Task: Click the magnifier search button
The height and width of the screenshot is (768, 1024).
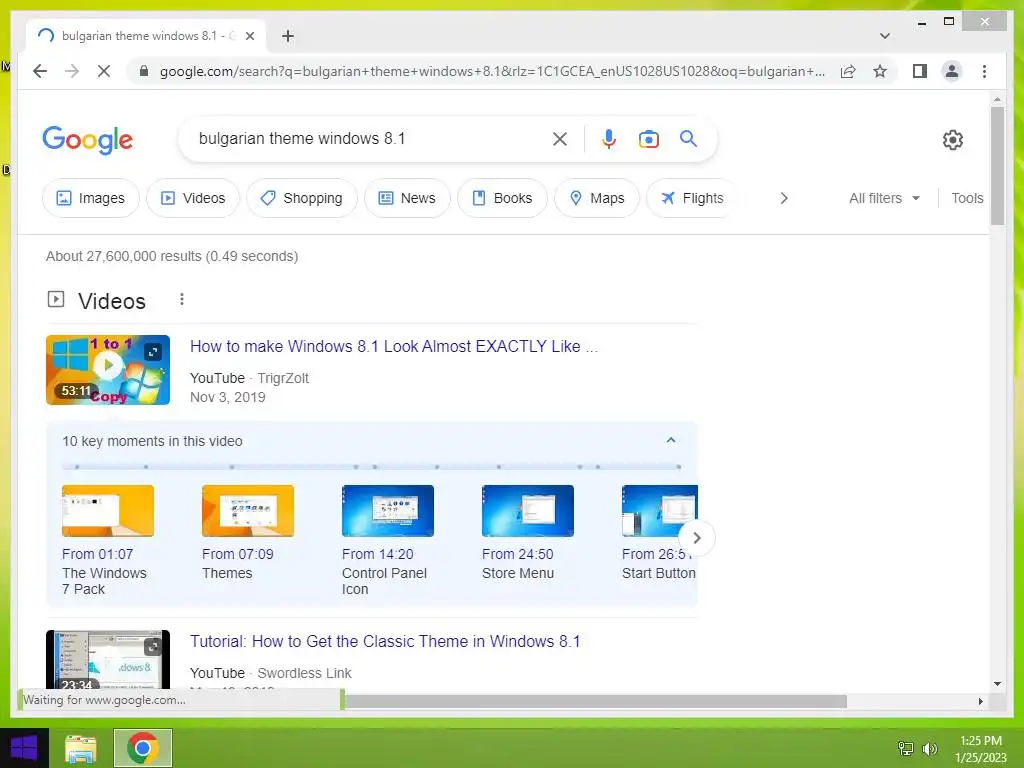Action: click(x=688, y=138)
